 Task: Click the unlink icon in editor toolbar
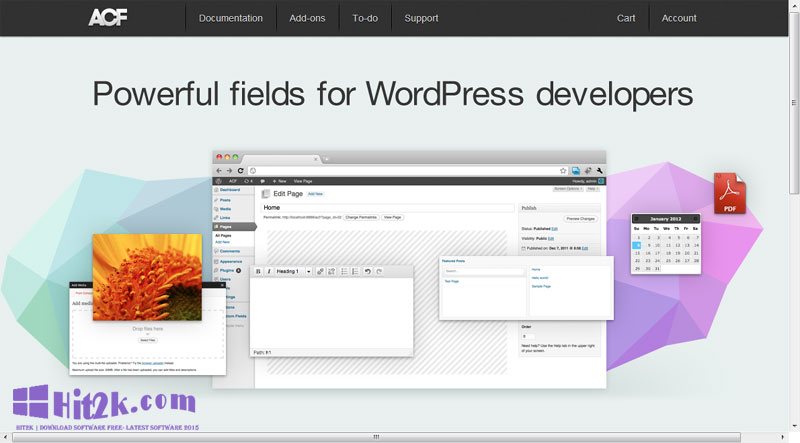332,272
